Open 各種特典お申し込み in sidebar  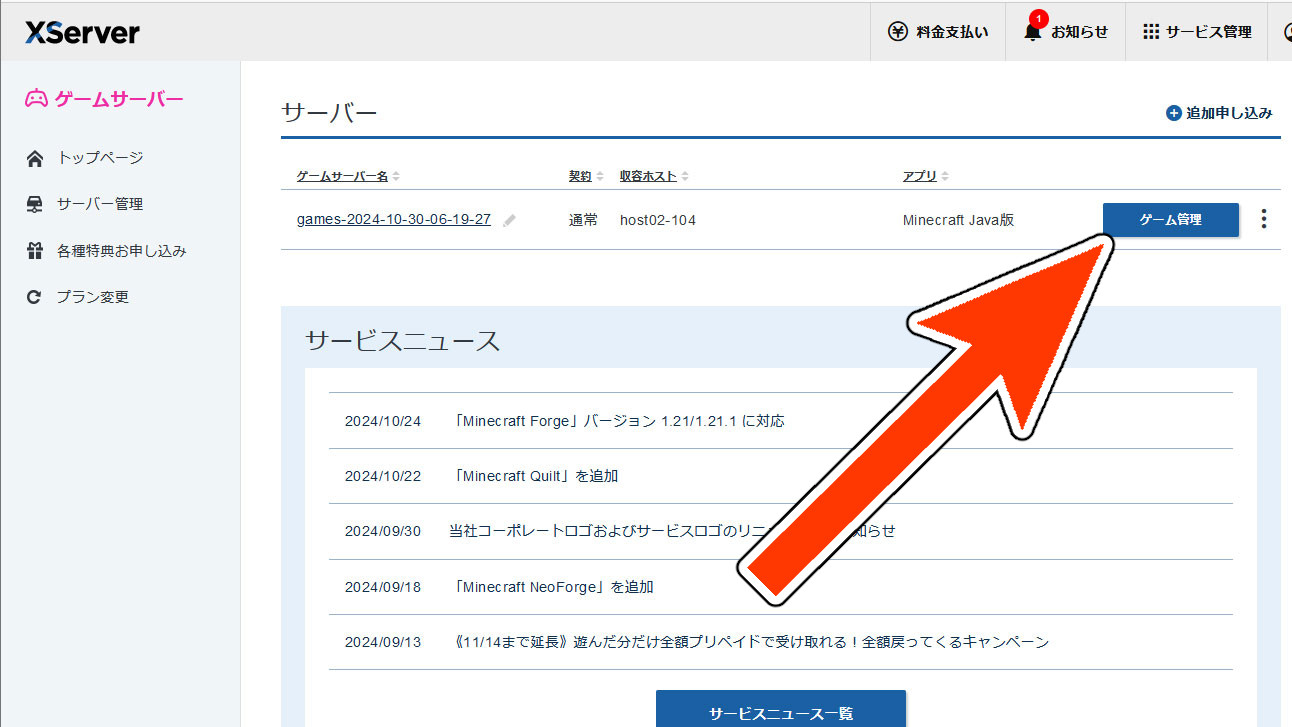122,251
